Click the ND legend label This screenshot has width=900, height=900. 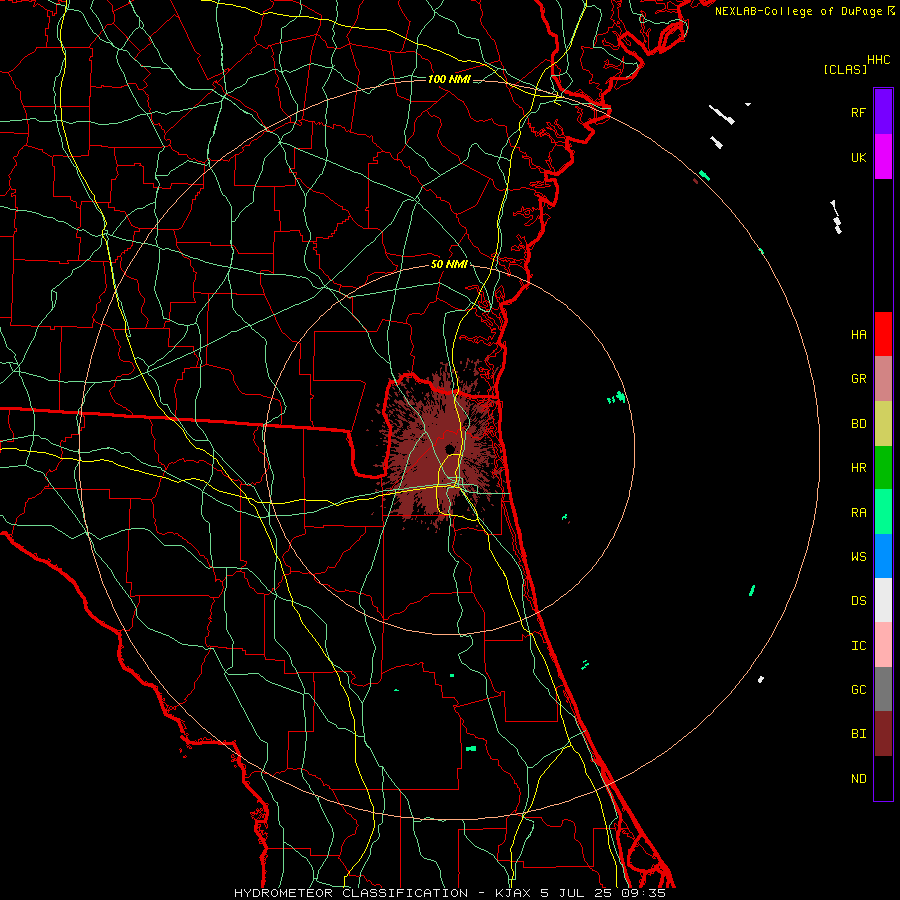pos(858,779)
